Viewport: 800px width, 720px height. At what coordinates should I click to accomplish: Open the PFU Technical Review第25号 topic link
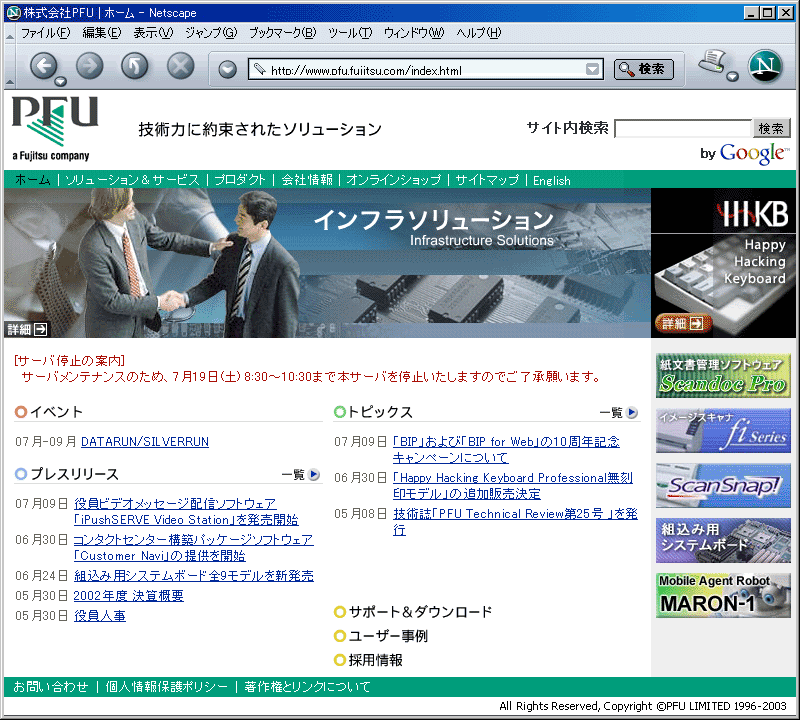click(515, 522)
